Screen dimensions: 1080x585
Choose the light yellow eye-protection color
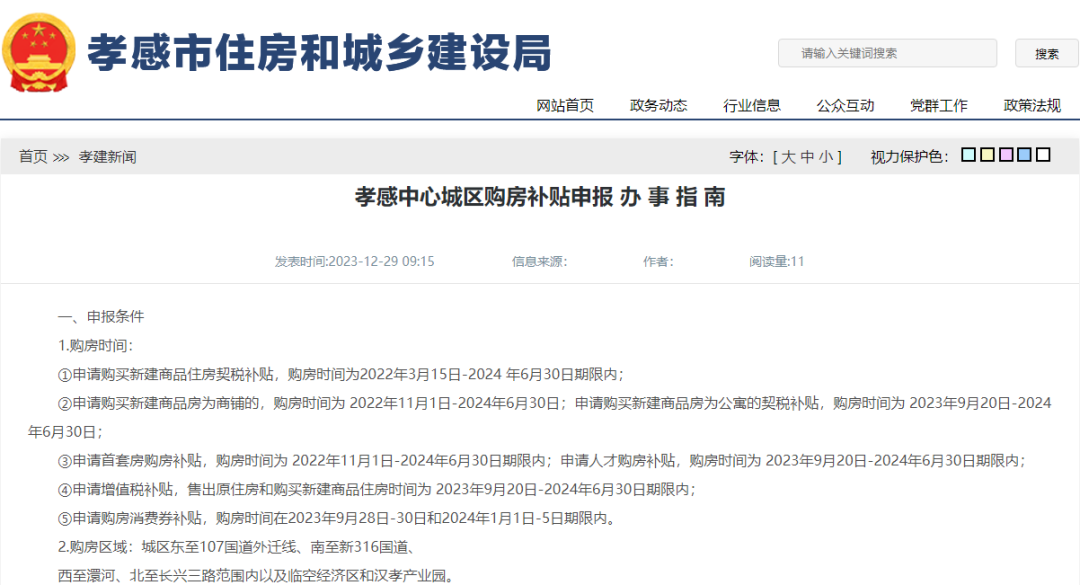(x=987, y=155)
